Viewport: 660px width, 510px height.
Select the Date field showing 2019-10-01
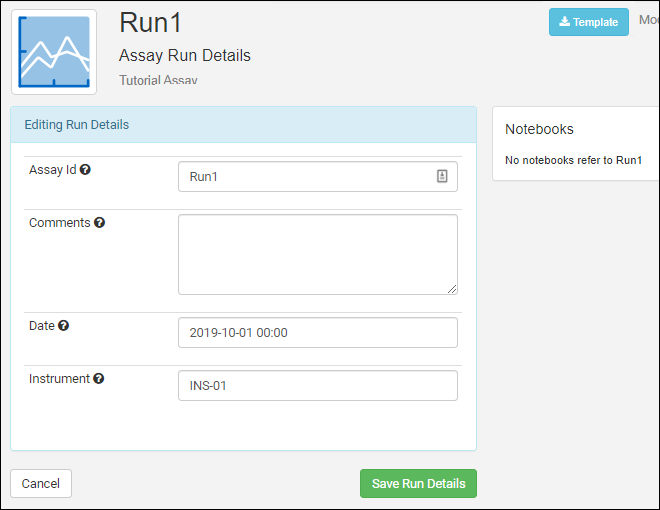[317, 333]
